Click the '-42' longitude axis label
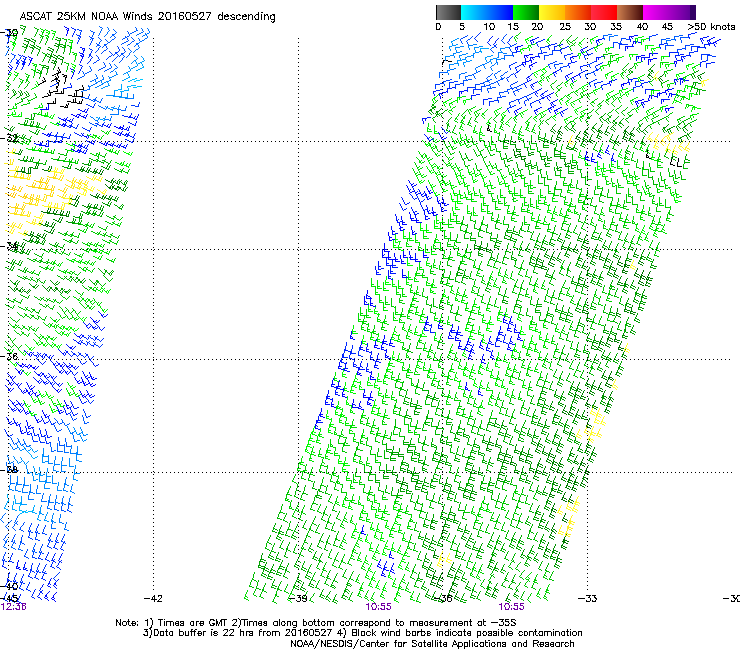This screenshot has width=740, height=650. pyautogui.click(x=153, y=599)
